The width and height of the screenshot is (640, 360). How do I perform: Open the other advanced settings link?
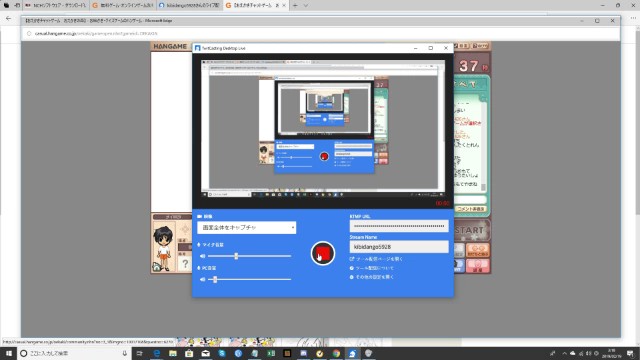click(x=372, y=277)
